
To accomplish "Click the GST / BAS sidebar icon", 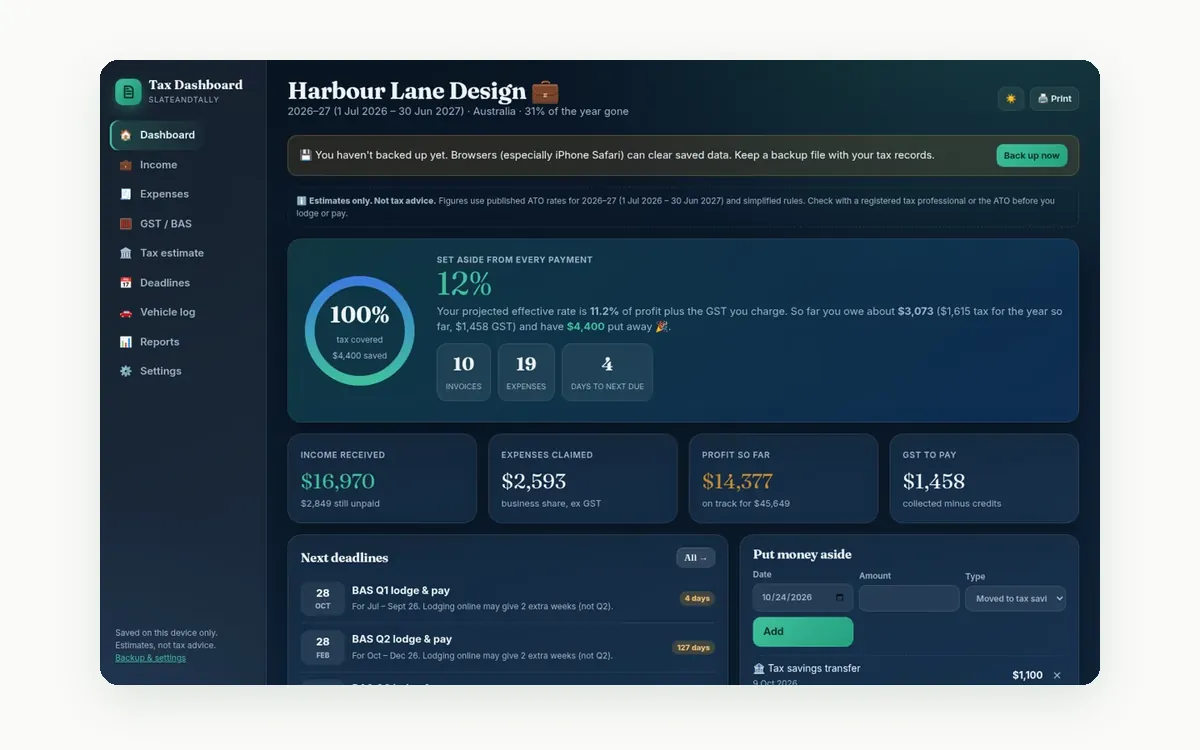I will 126,224.
